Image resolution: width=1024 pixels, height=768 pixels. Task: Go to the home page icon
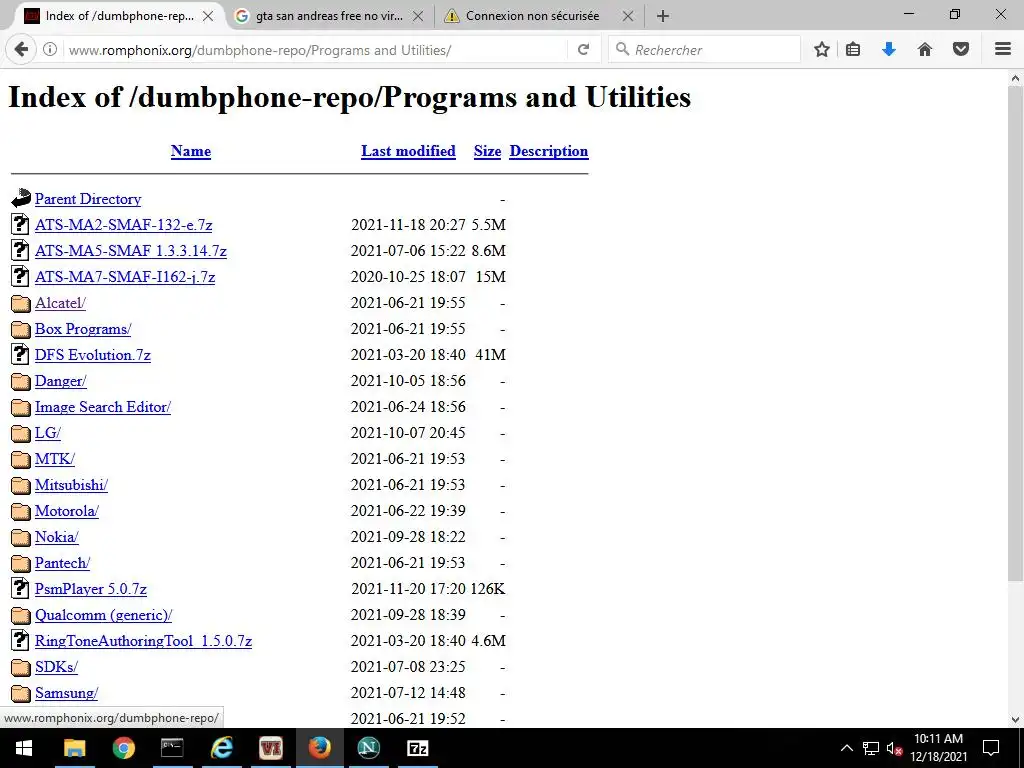tap(925, 50)
